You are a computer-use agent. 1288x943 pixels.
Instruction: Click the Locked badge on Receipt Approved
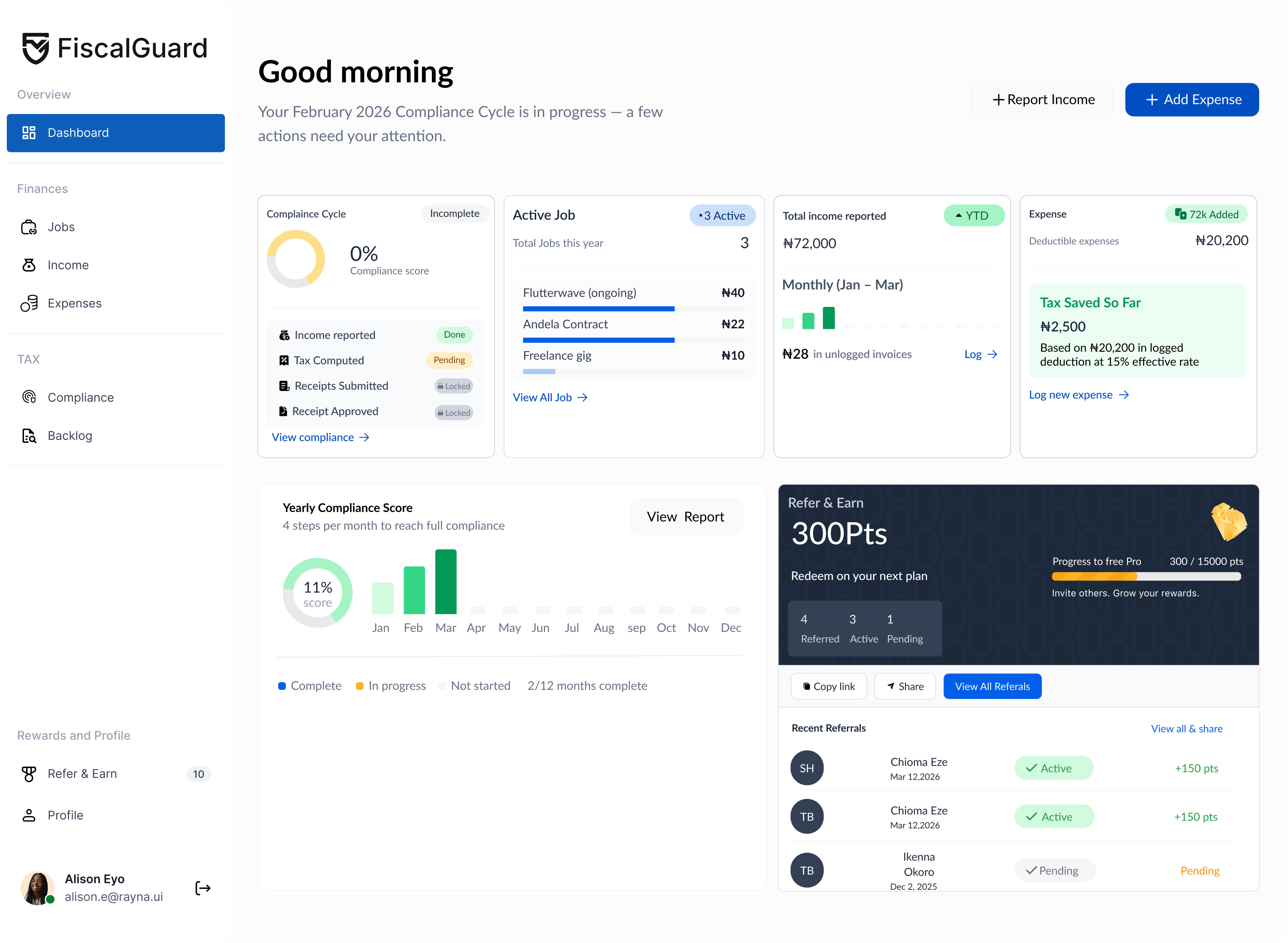click(454, 413)
